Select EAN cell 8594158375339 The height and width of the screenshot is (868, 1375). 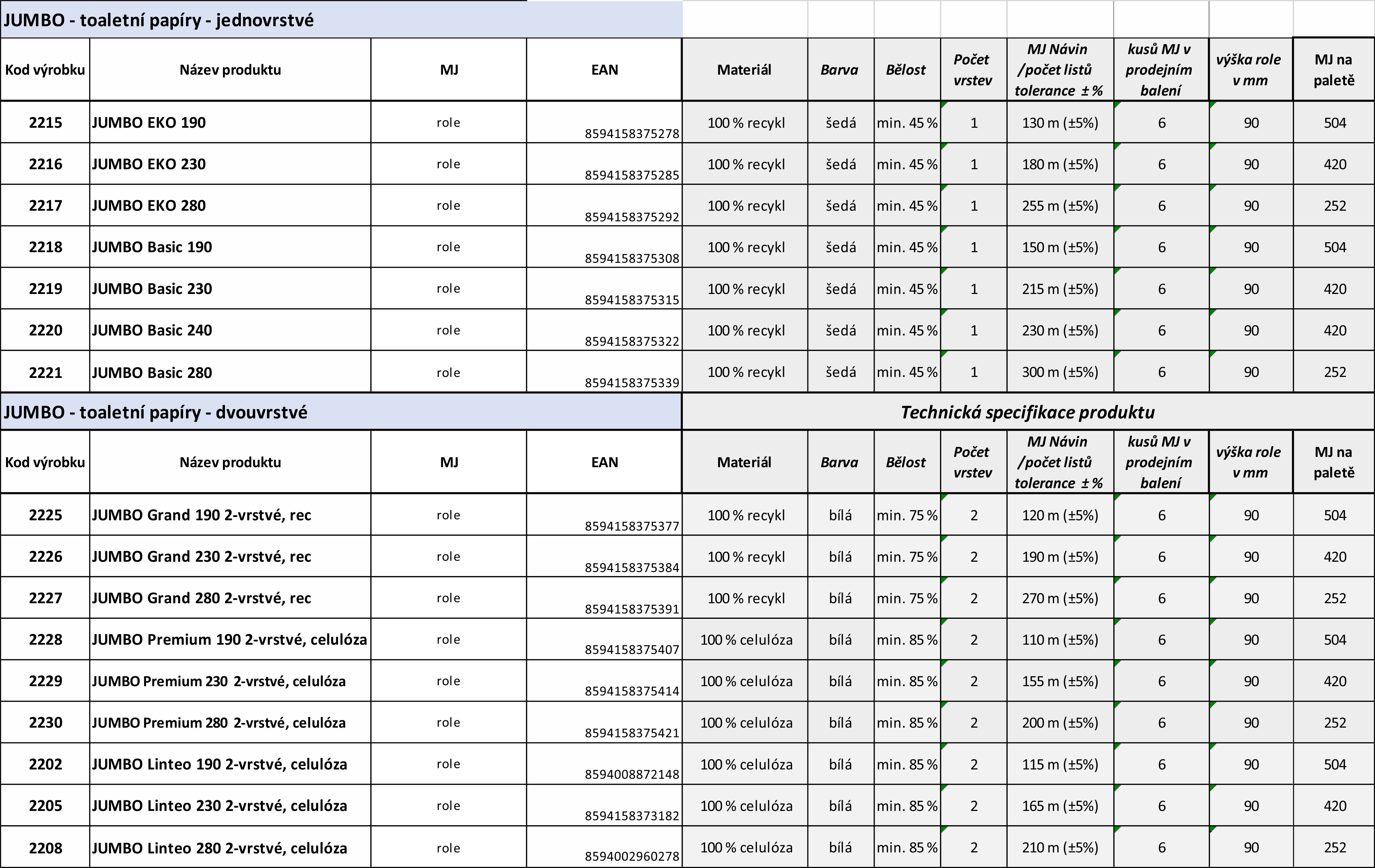pyautogui.click(x=604, y=372)
